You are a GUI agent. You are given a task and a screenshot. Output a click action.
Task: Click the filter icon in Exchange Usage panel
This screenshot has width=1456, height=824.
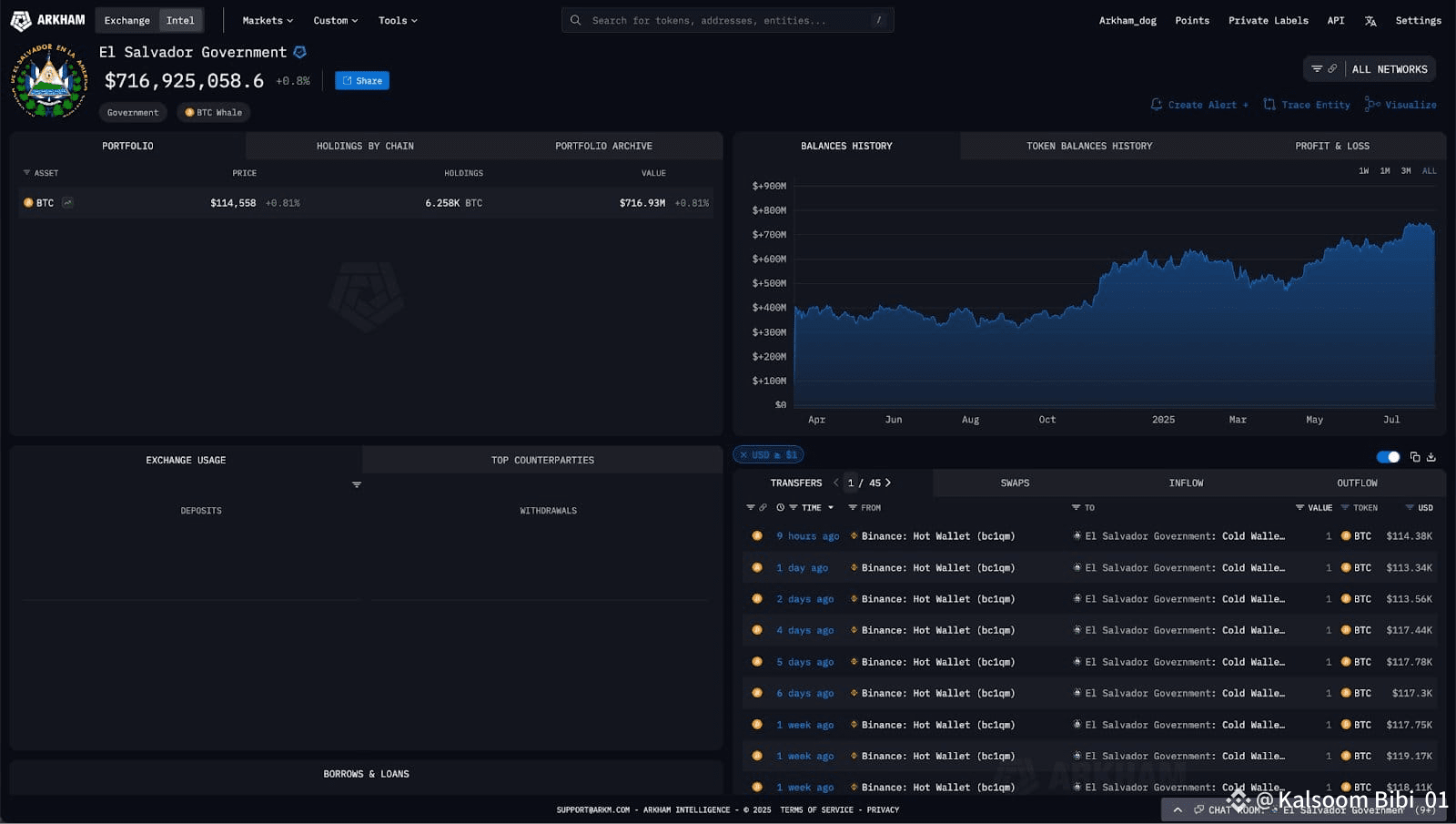pos(357,484)
